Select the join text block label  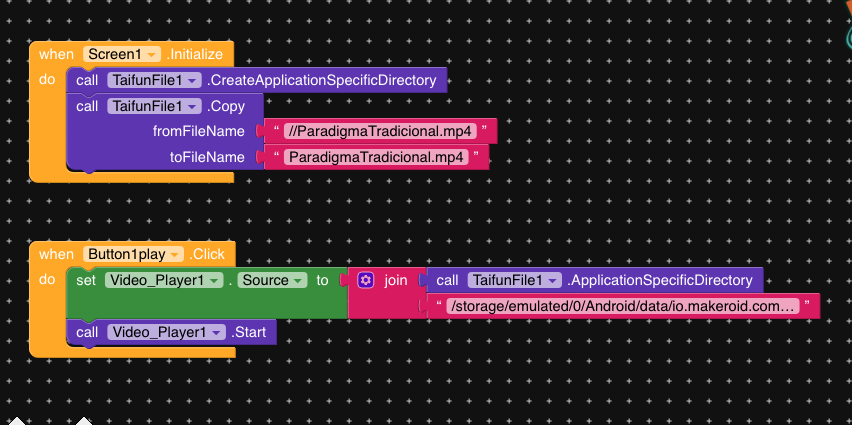point(396,280)
